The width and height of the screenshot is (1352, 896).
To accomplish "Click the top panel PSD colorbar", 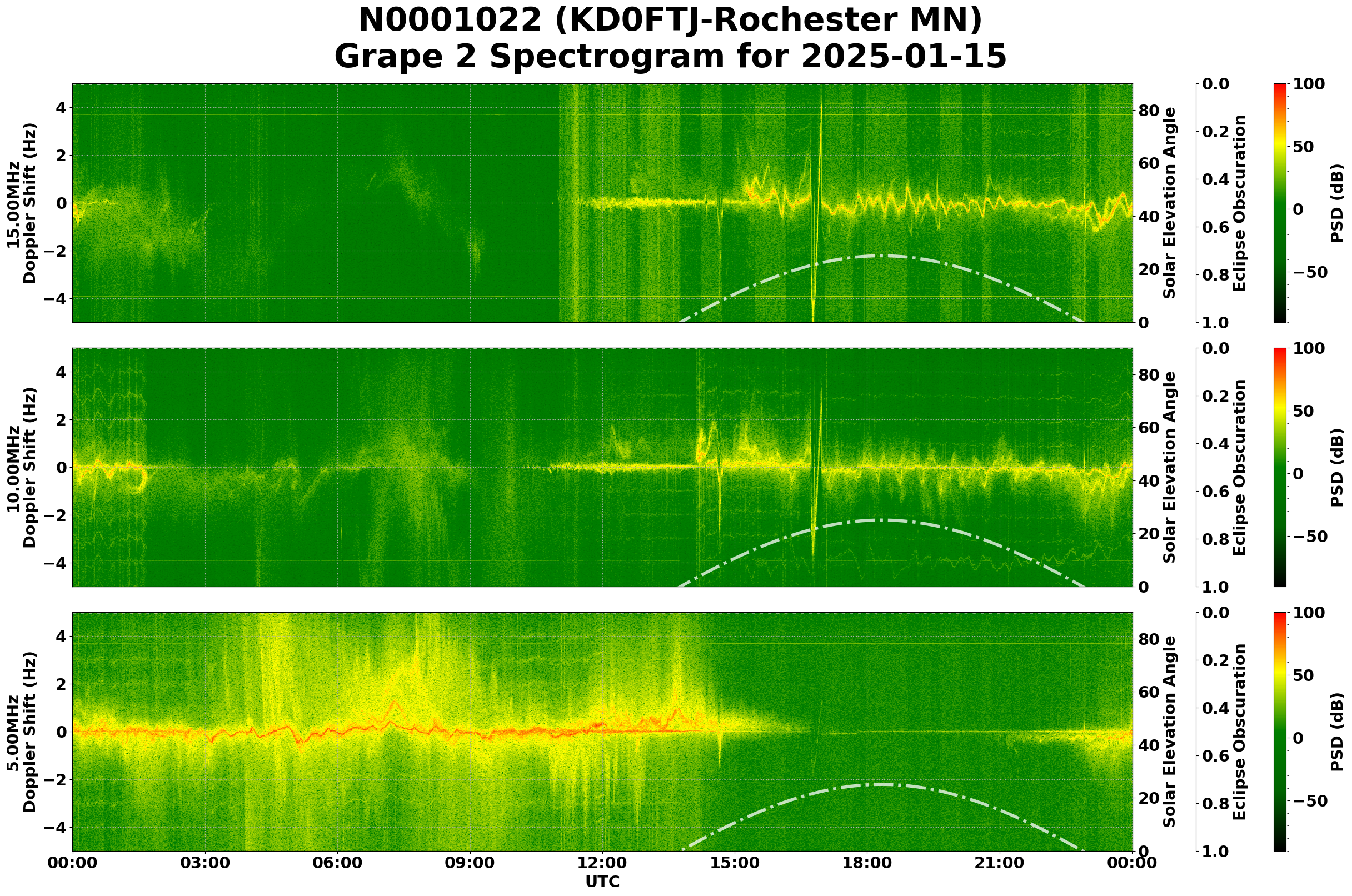I will click(1280, 203).
